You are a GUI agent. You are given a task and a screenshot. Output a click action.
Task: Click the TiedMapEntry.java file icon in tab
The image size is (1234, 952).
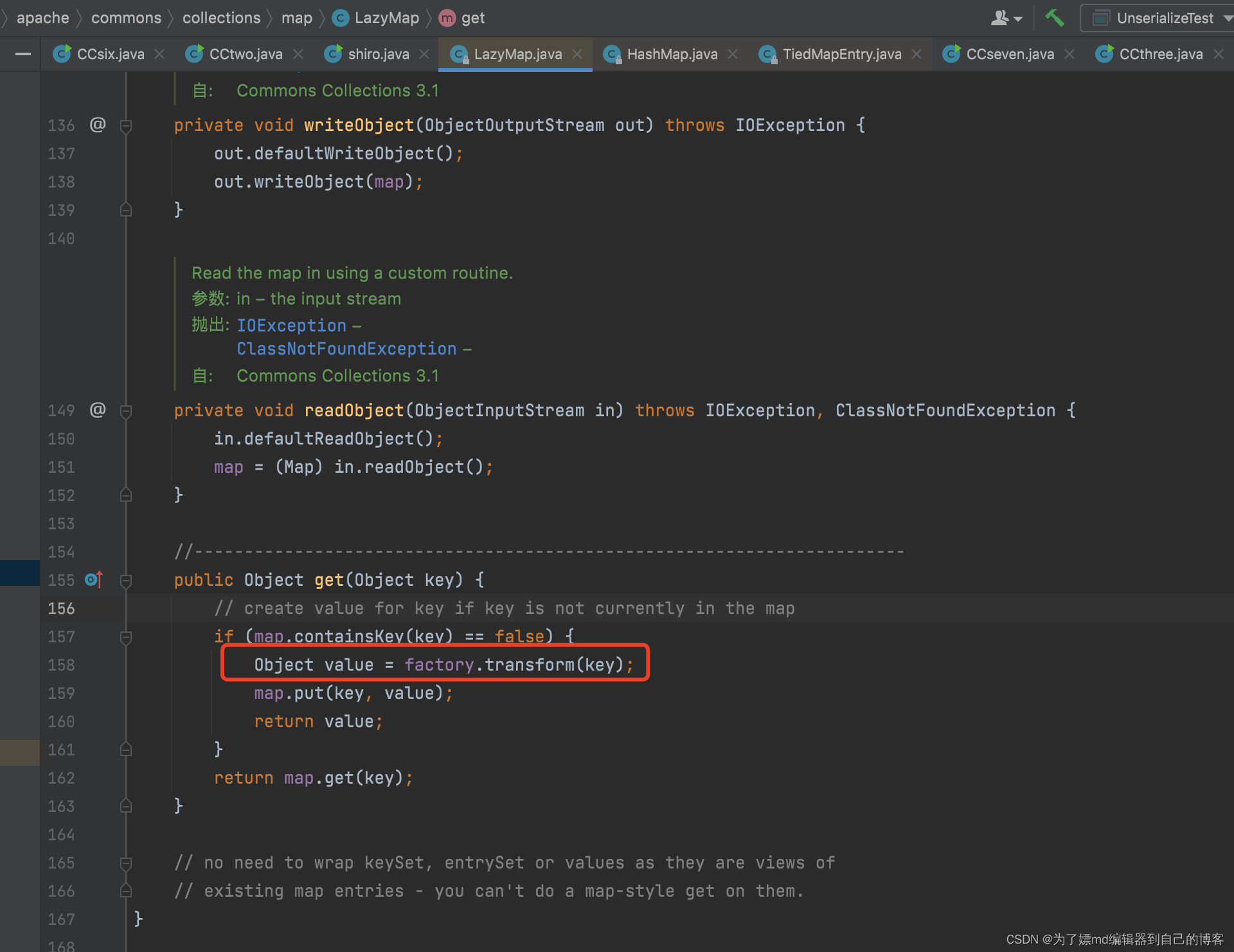(x=767, y=55)
